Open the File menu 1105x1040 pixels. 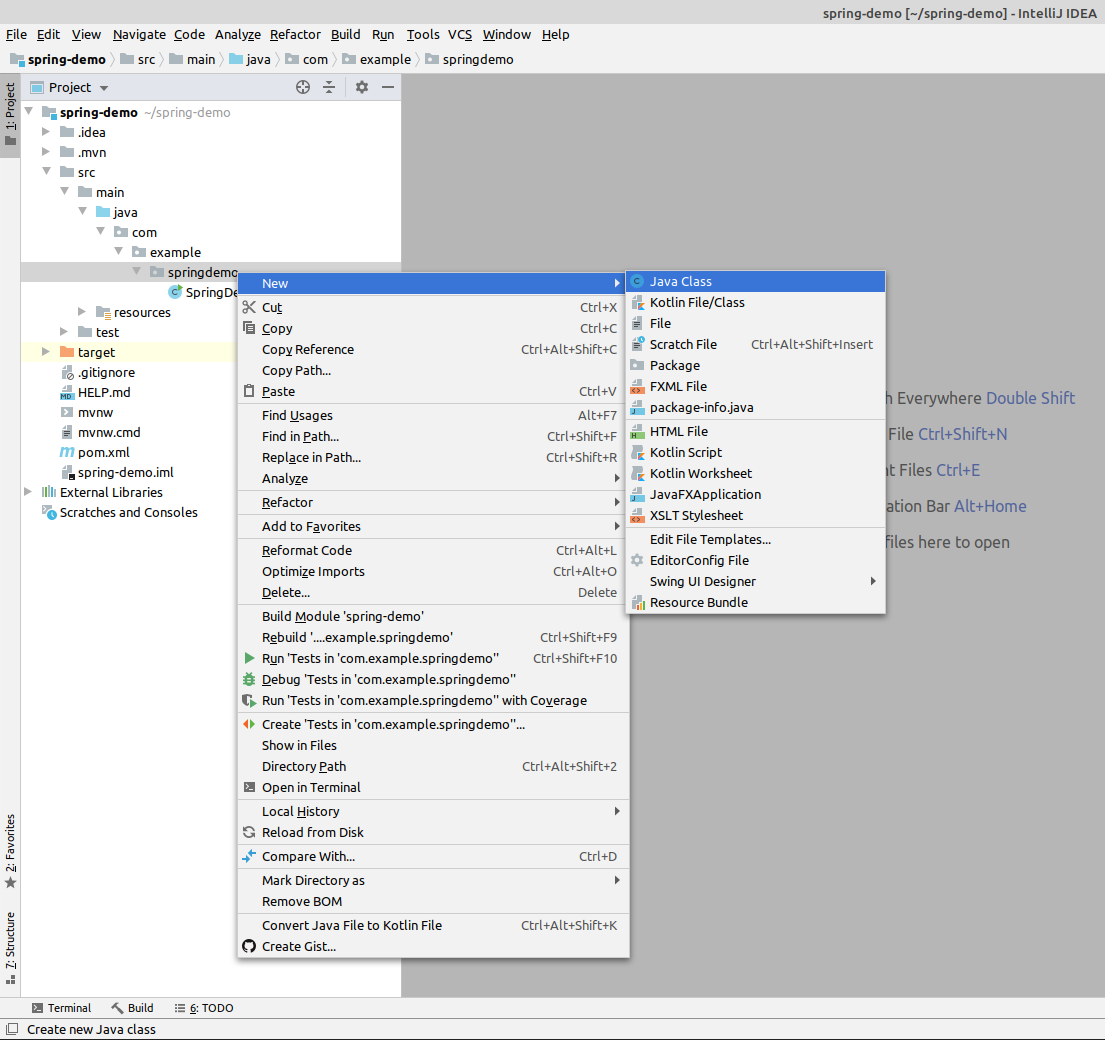[16, 35]
